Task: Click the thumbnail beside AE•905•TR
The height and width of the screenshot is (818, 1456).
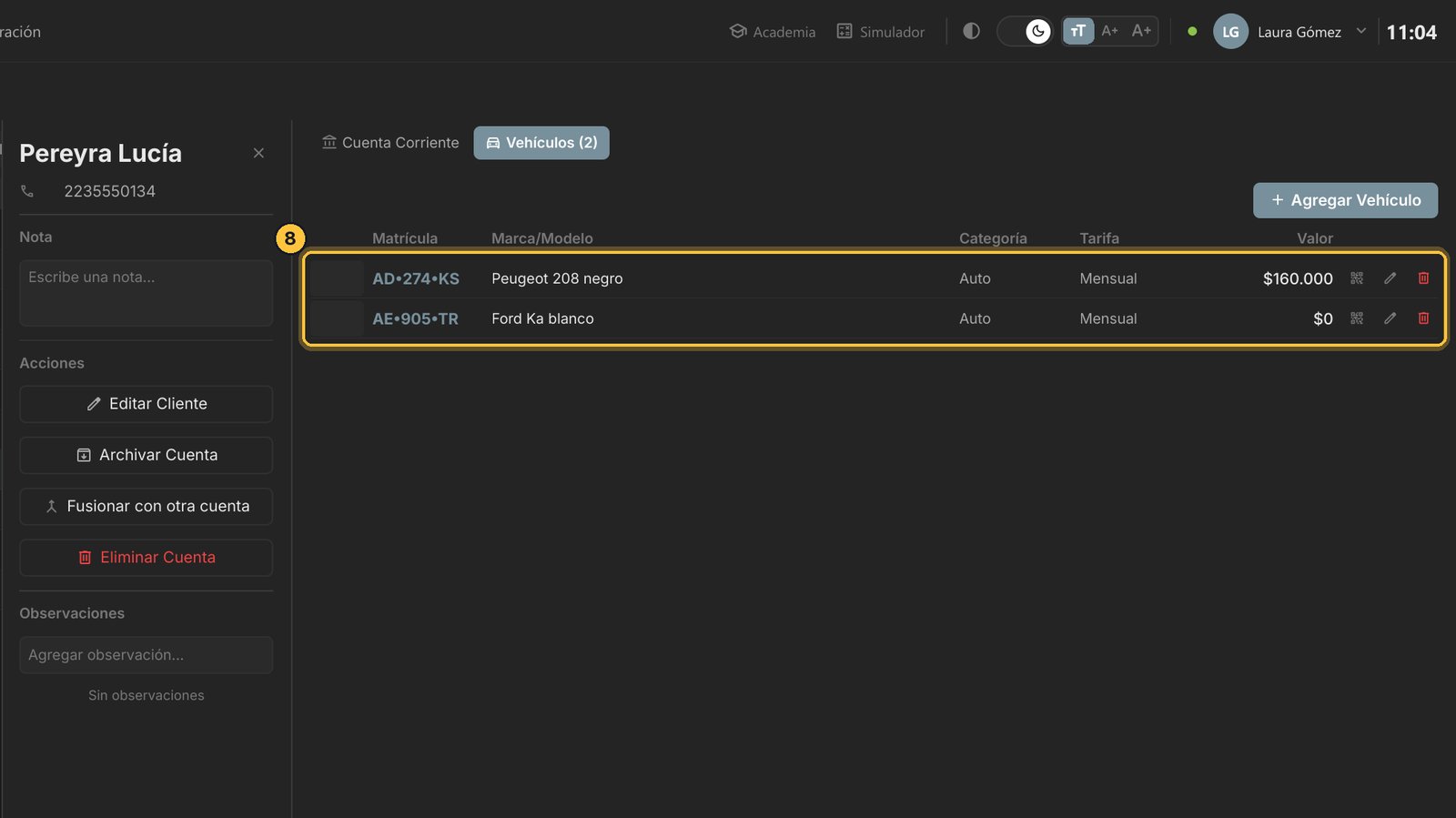Action: (337, 318)
